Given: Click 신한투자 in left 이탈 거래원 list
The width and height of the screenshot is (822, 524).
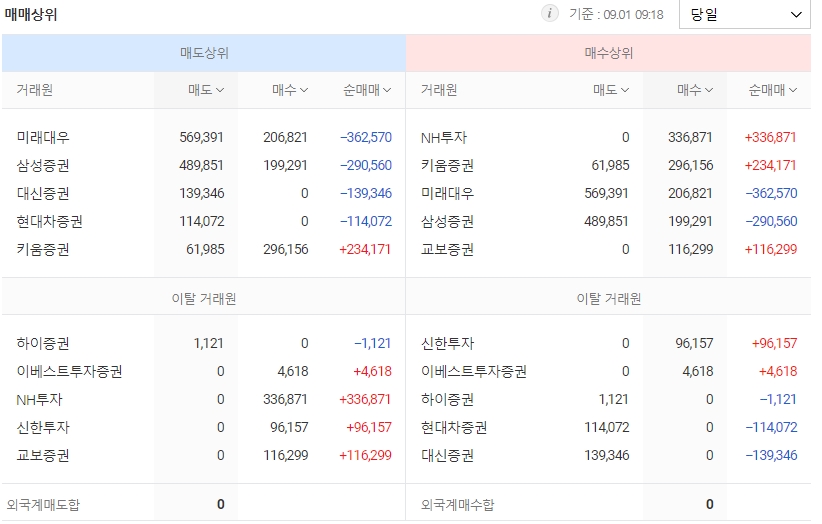Looking at the screenshot, I should (43, 427).
